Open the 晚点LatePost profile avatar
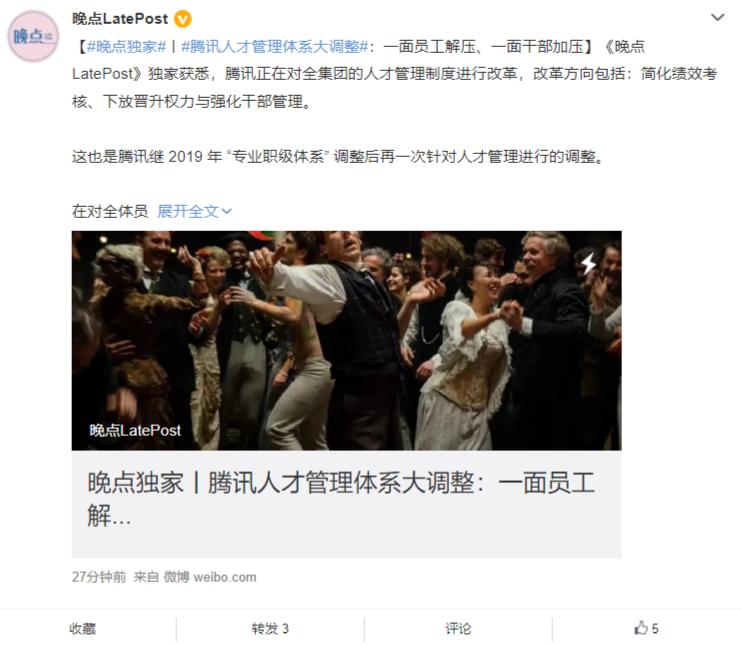Viewport: 741px width, 645px height. point(33,36)
